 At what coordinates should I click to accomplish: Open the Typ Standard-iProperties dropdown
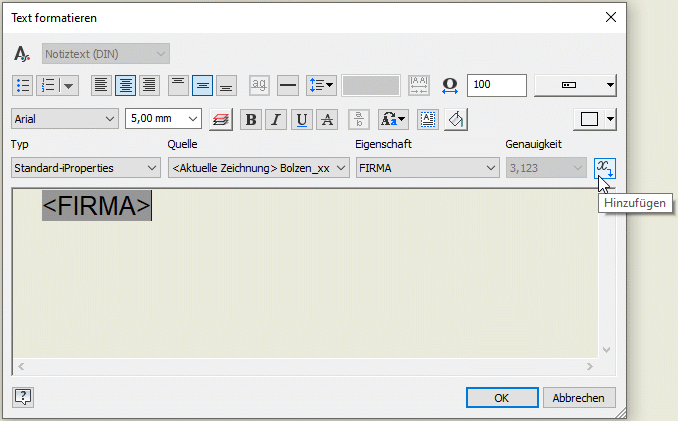84,168
